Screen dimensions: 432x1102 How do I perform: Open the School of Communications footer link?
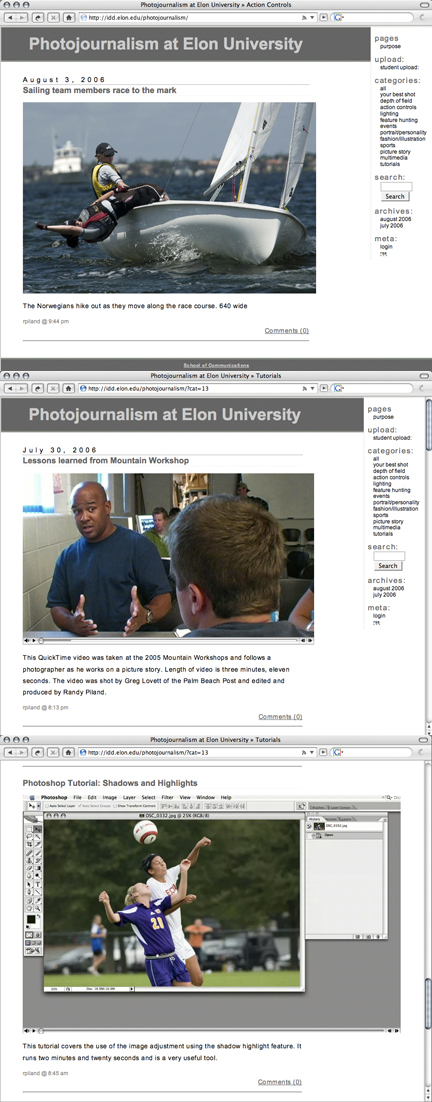[x=216, y=365]
